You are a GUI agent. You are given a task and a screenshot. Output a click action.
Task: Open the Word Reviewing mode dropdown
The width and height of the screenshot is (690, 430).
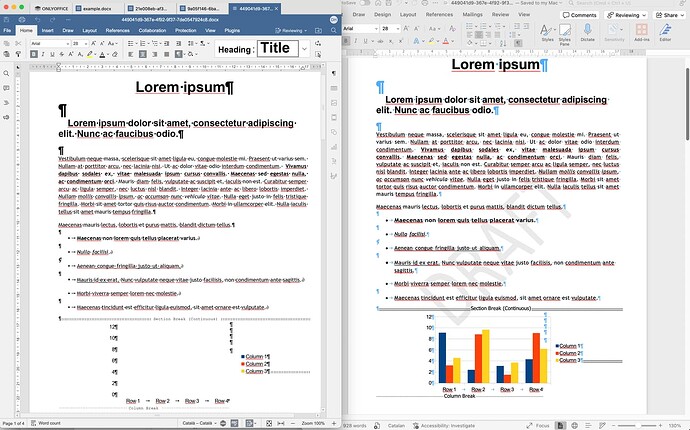(626, 15)
